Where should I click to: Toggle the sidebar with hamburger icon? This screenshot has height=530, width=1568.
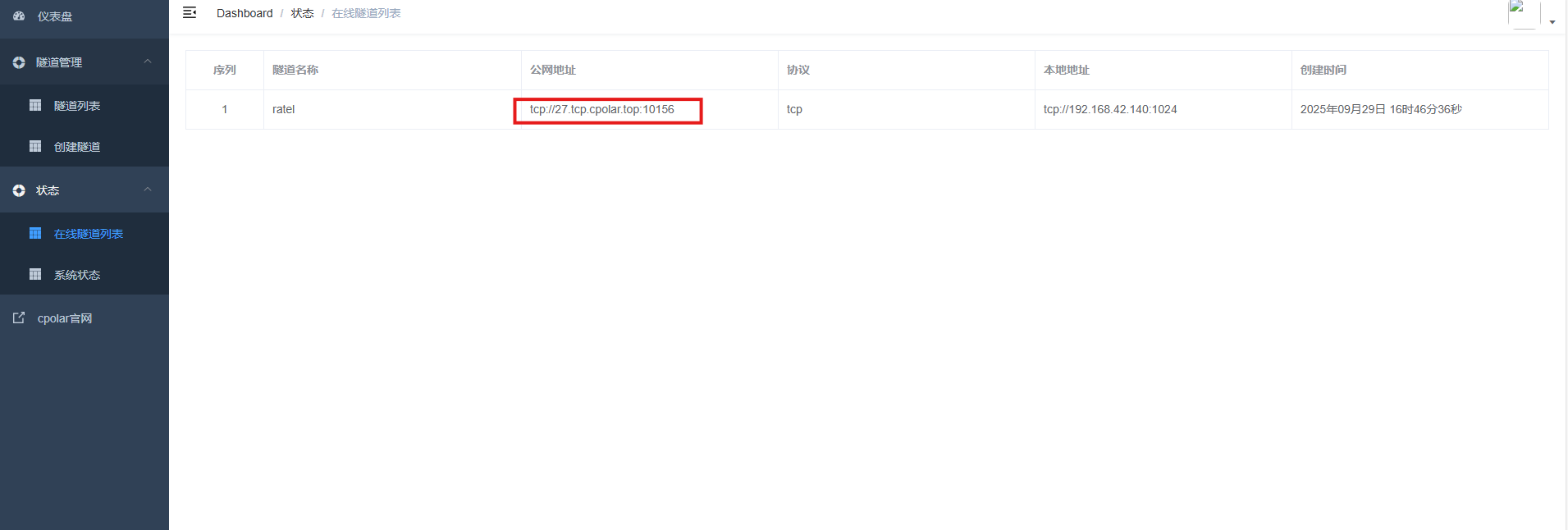(x=190, y=12)
